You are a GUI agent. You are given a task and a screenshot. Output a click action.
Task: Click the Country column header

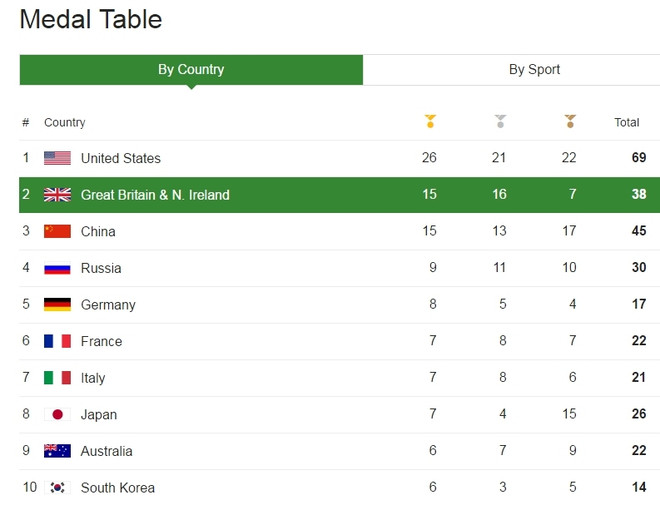65,122
